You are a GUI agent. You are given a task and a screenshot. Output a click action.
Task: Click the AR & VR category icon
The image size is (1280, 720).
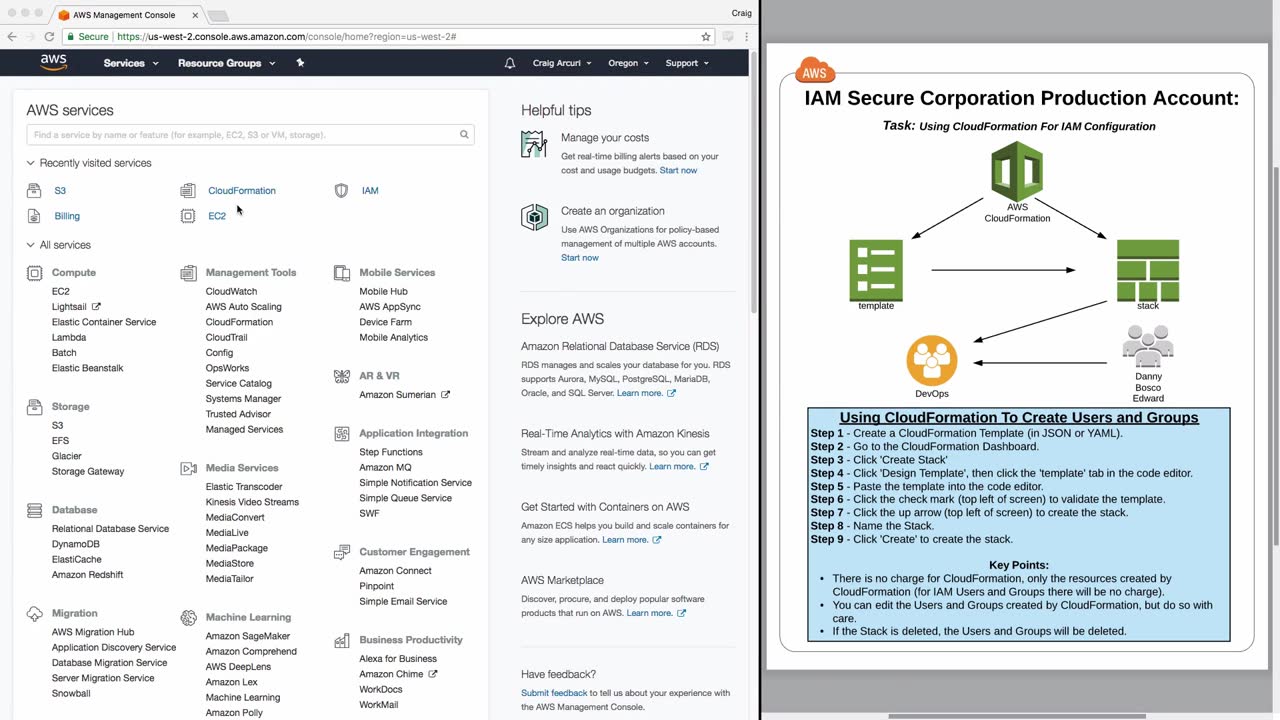pos(342,376)
